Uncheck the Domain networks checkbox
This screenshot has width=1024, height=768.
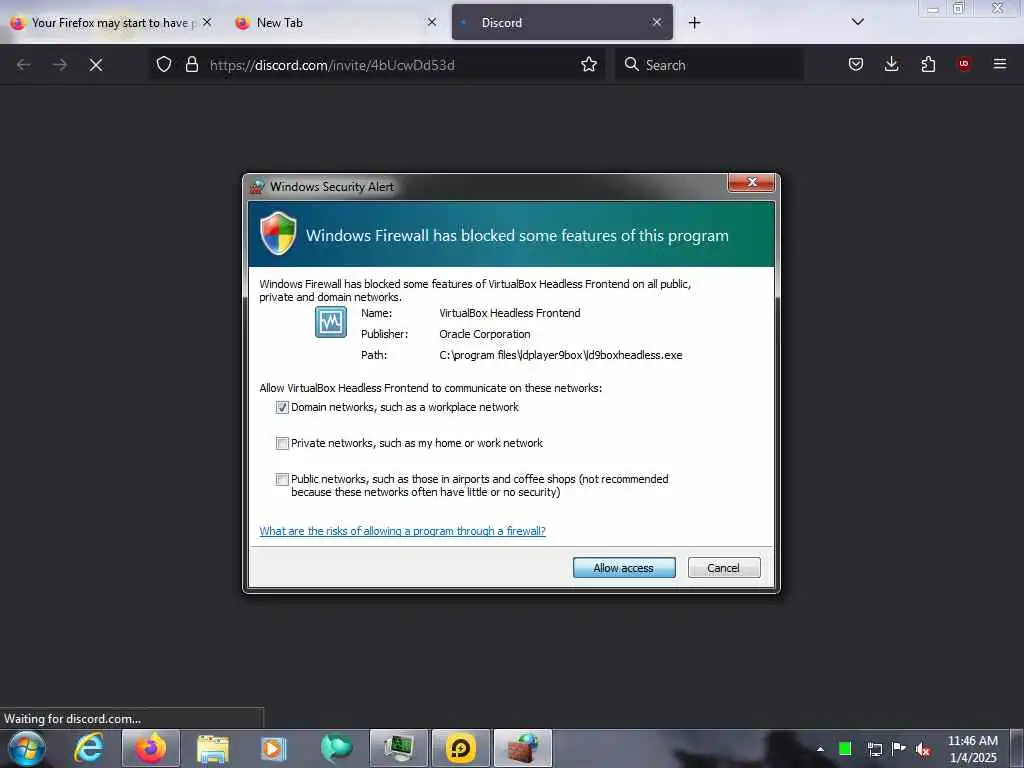[282, 408]
